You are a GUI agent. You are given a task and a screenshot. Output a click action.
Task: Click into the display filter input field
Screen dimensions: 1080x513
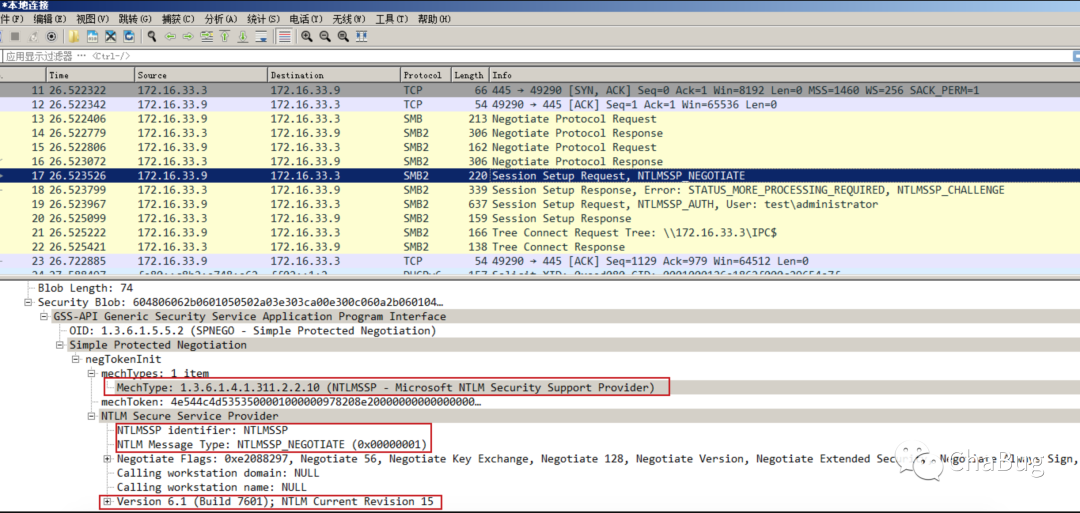pyautogui.click(x=537, y=56)
